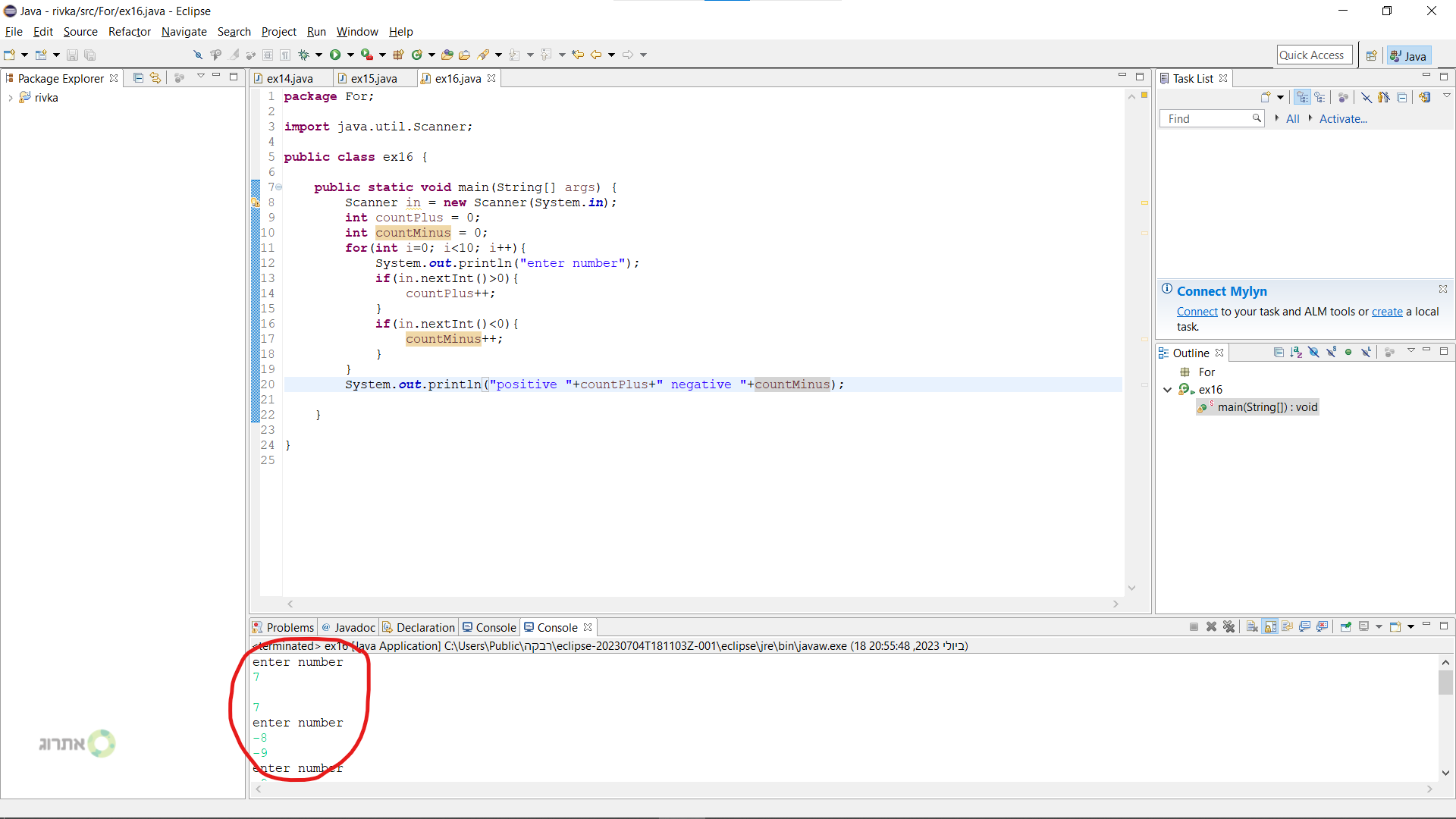Click the Connect link in Mylyn panel
The image size is (1456, 819).
click(x=1197, y=312)
